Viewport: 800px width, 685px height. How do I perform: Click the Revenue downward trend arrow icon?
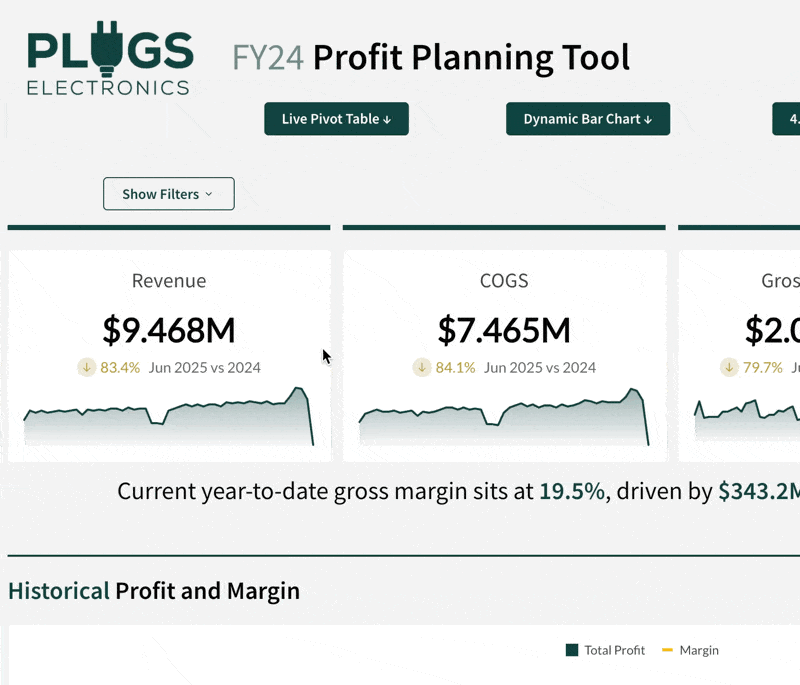(87, 367)
